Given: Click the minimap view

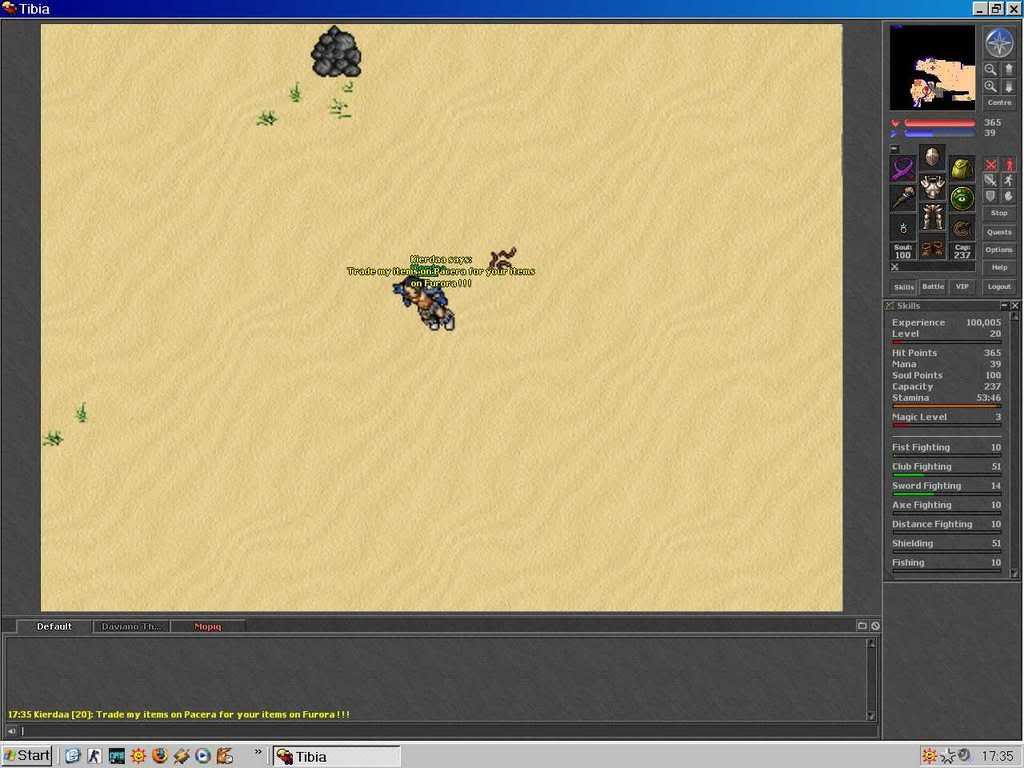Looking at the screenshot, I should (x=932, y=68).
